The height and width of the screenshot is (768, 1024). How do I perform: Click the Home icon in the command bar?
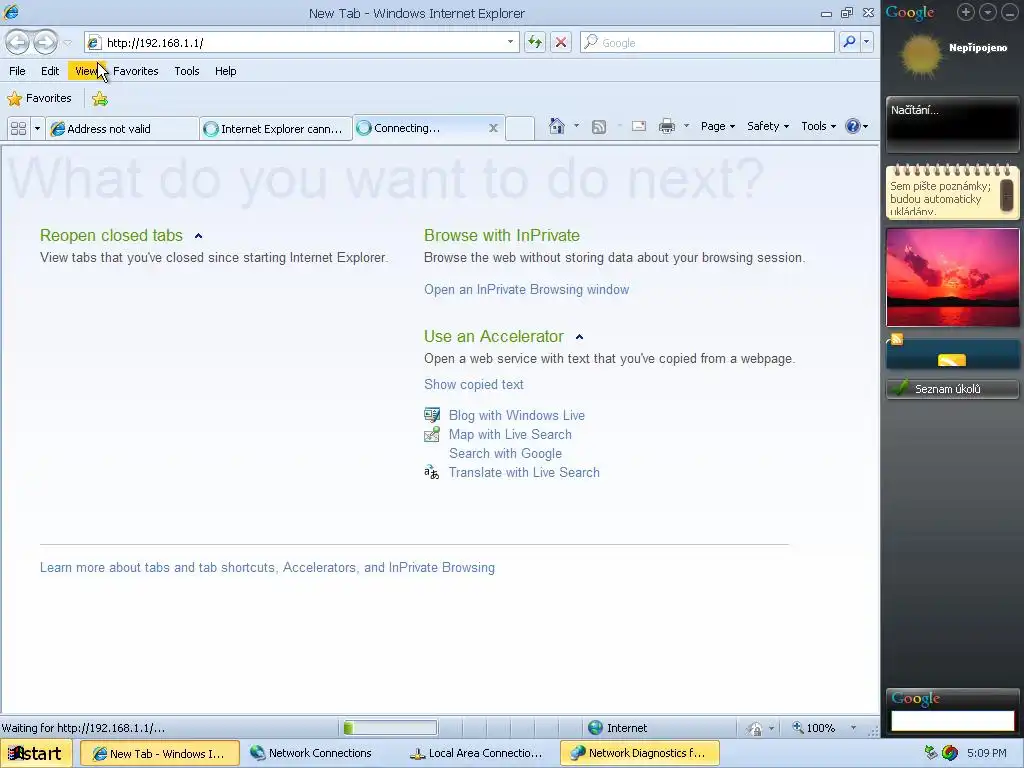[556, 126]
